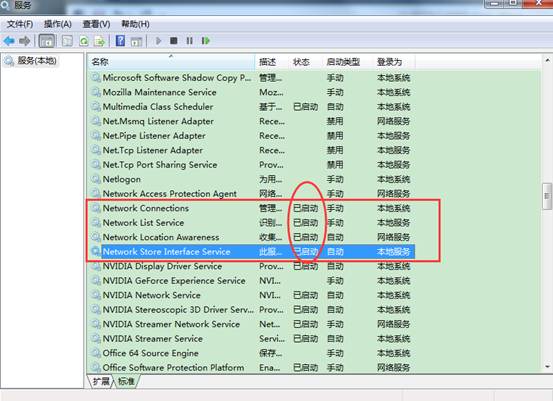Select the Network Connections service row

(x=251, y=208)
